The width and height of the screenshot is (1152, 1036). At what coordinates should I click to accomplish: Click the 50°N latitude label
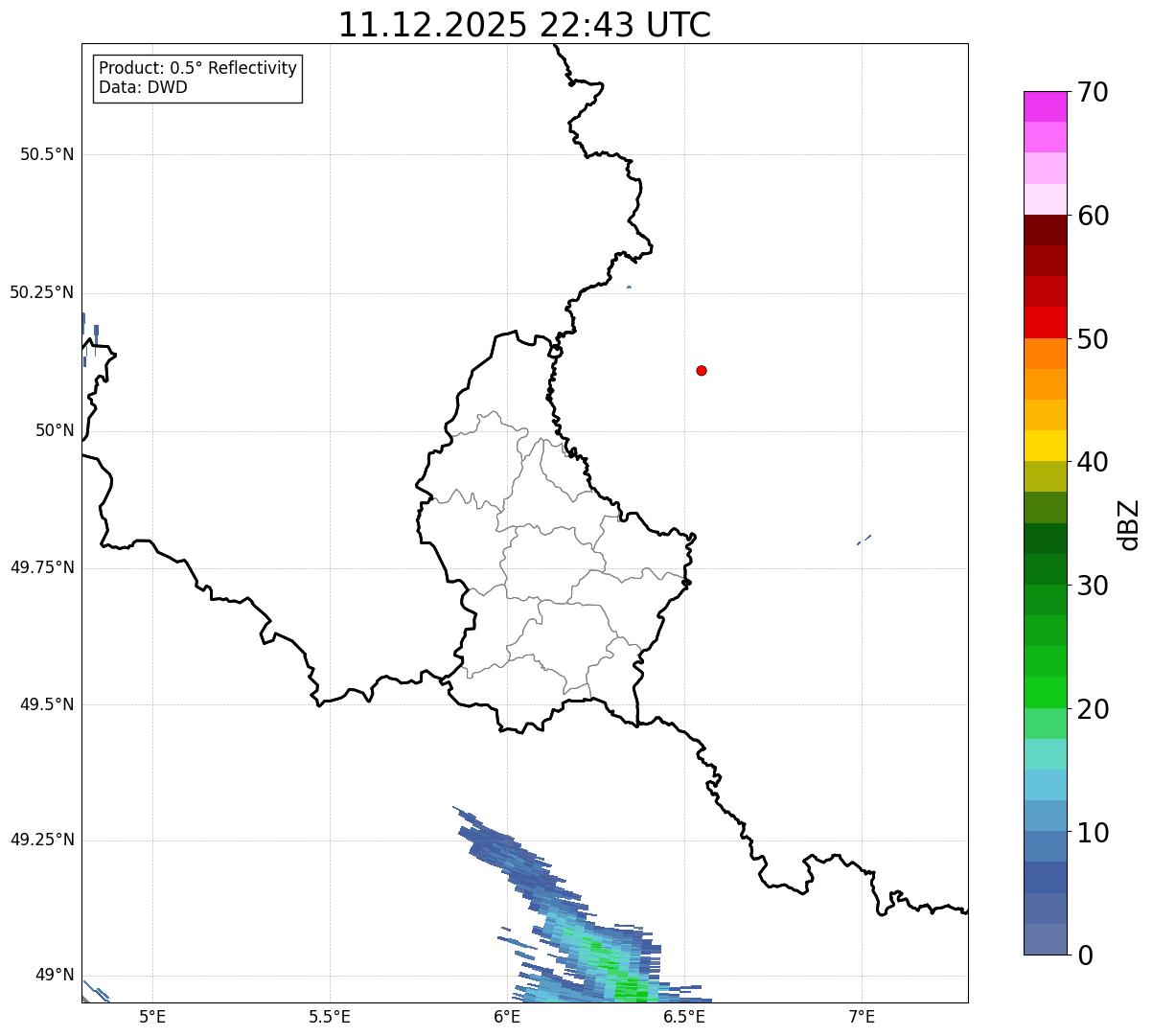coord(55,430)
